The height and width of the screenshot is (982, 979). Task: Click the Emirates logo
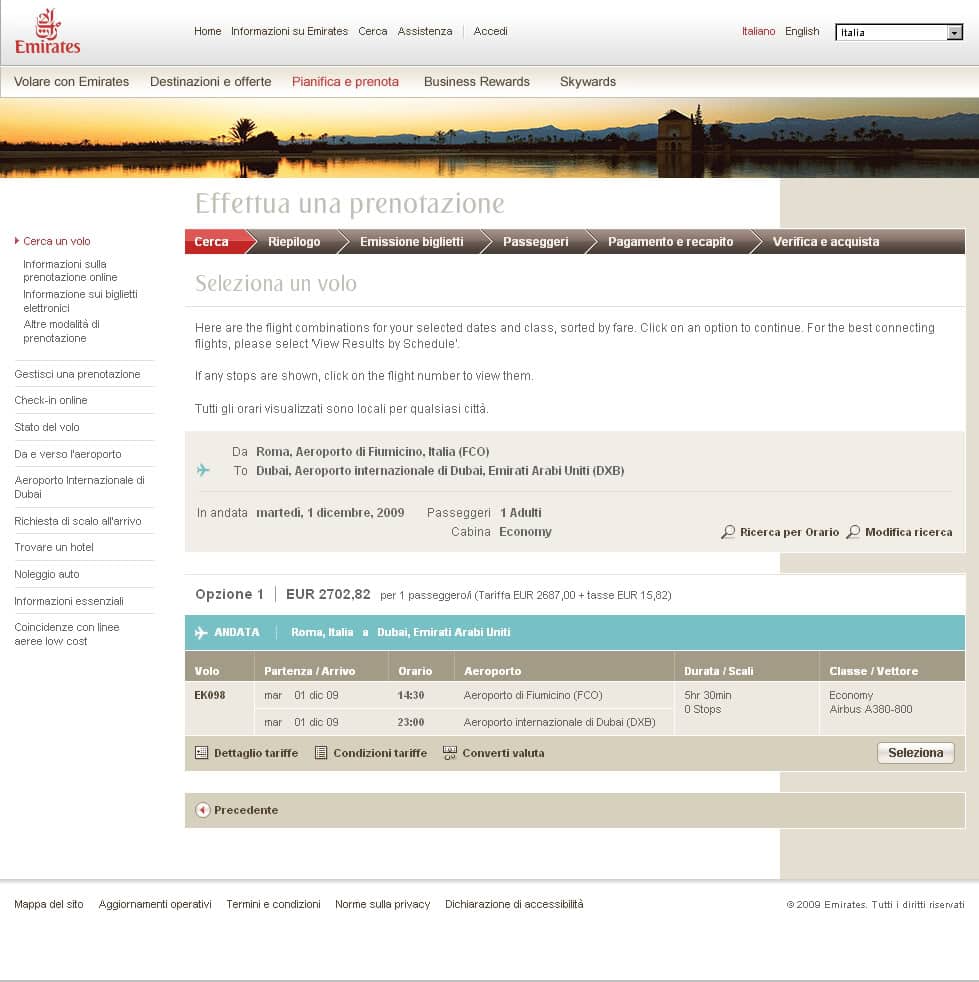(47, 31)
